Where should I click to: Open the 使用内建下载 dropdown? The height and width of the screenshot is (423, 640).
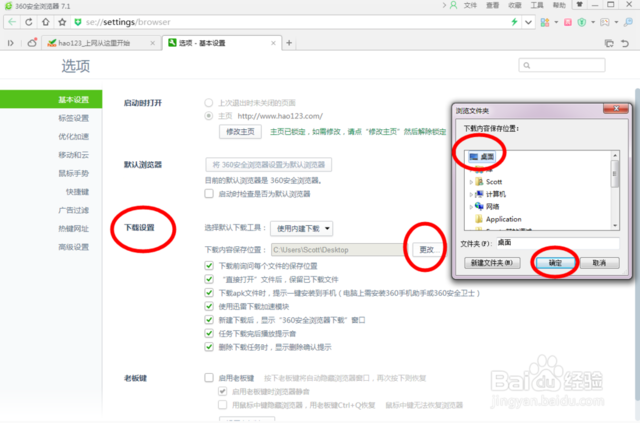coord(302,229)
